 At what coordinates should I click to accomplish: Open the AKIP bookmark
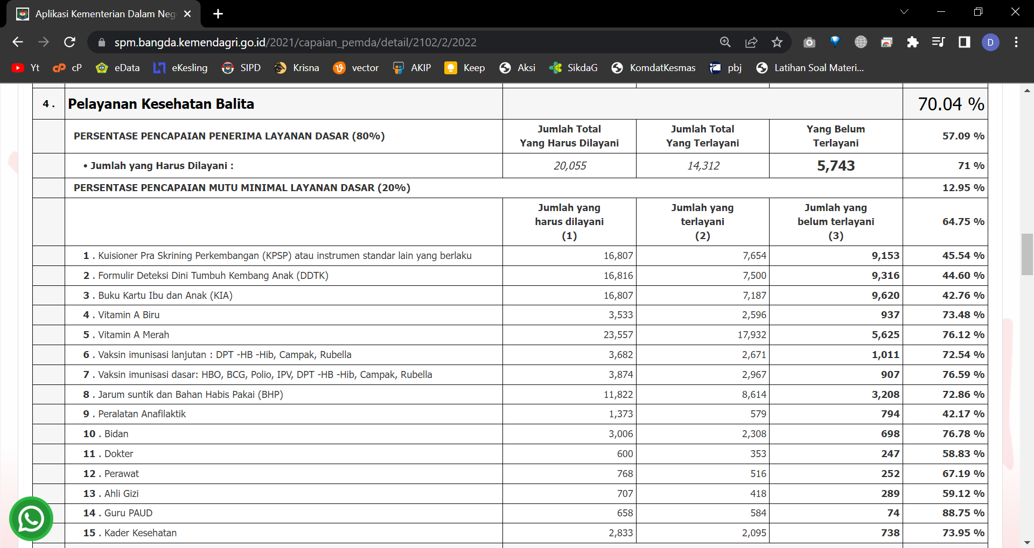[x=411, y=68]
